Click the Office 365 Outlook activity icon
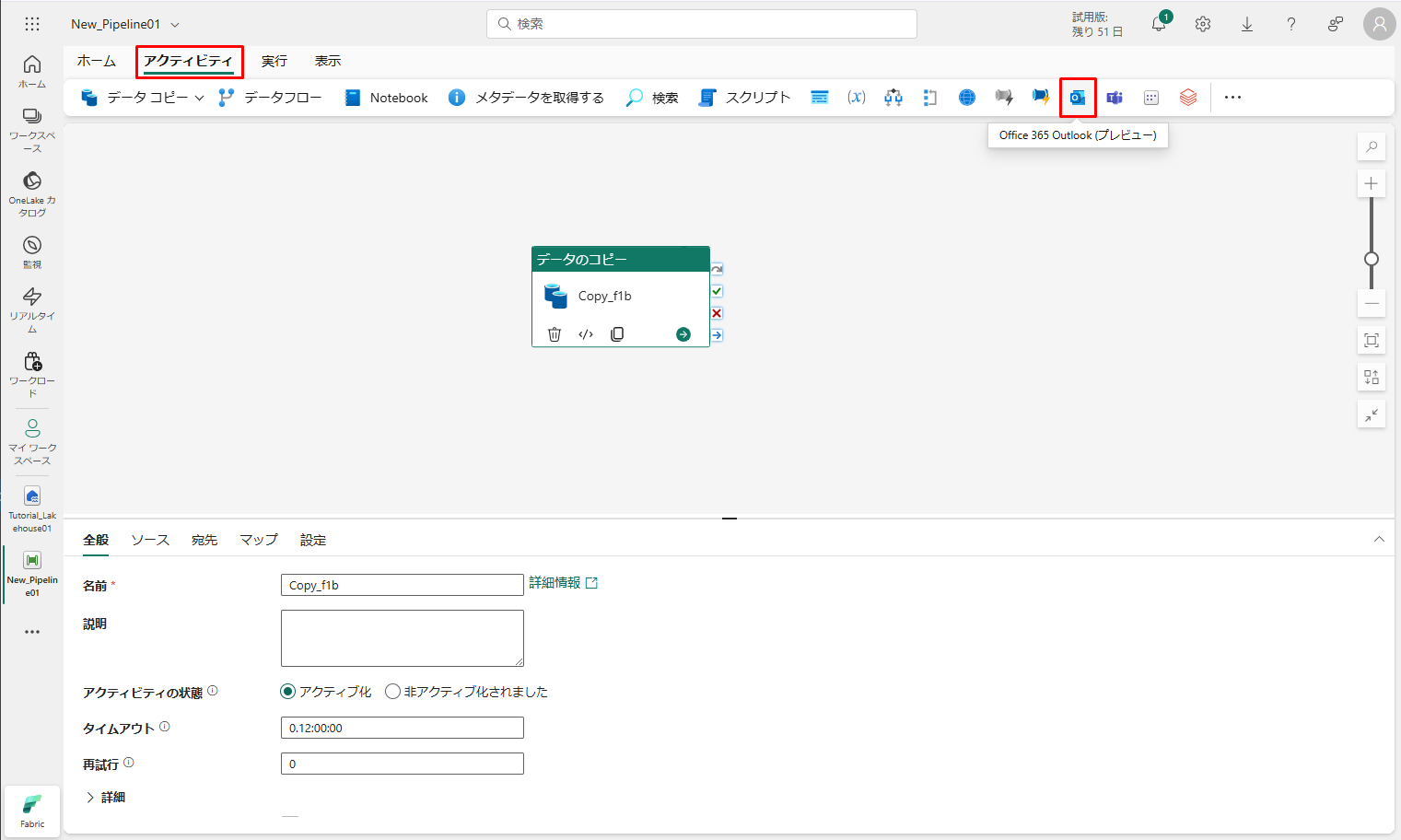 [1078, 98]
